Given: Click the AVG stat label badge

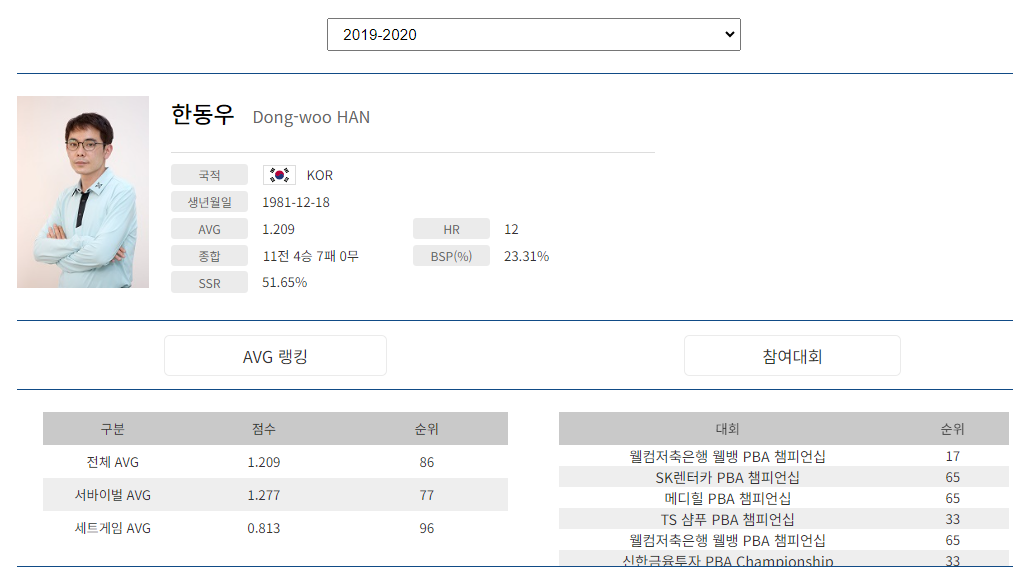Looking at the screenshot, I should point(209,228).
